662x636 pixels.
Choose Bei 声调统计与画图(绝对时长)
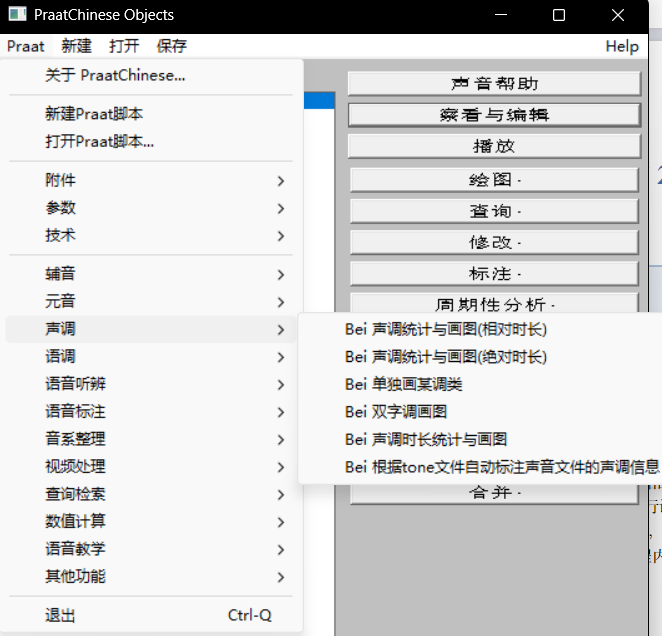click(481, 357)
